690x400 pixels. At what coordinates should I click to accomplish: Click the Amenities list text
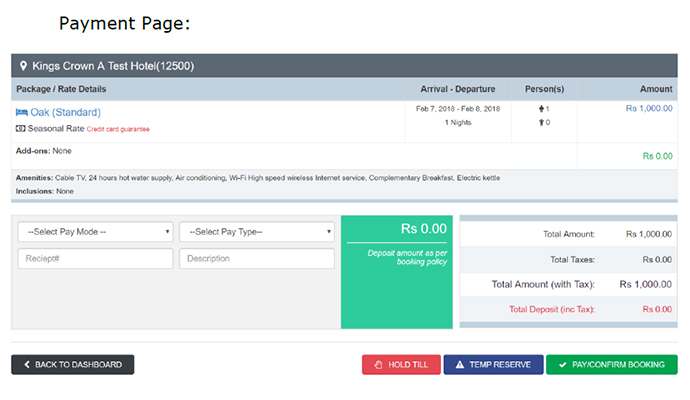[258, 178]
